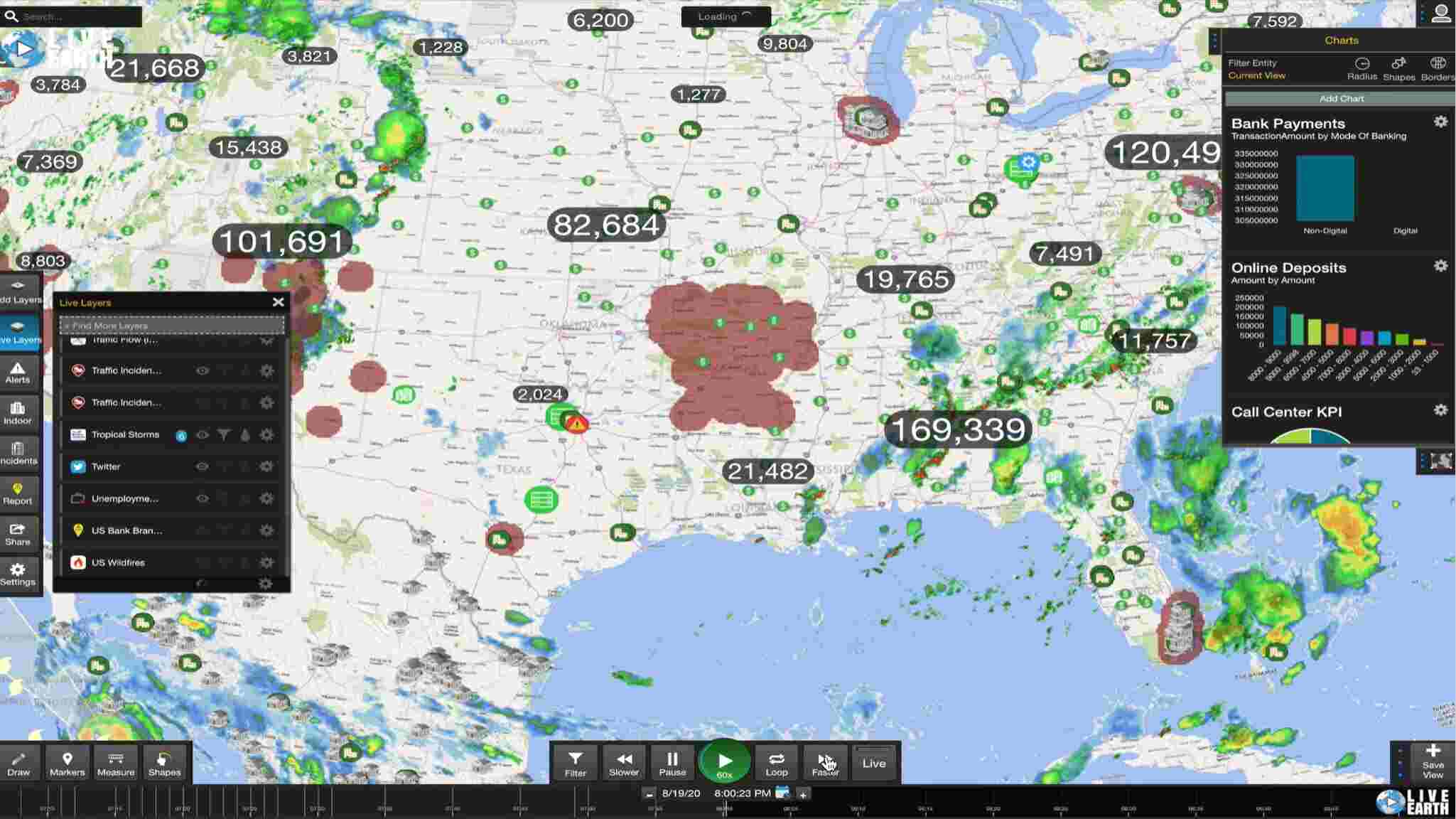
Task: Click the Draw tool in toolbar
Action: tap(18, 763)
